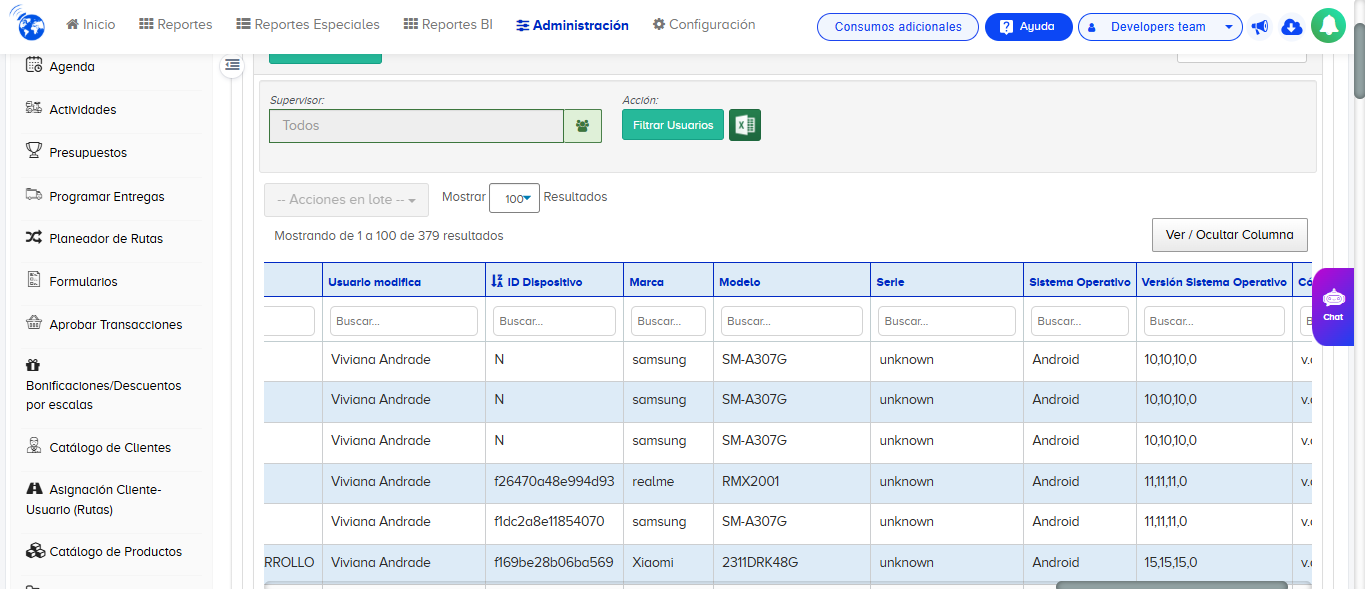Sort by Usuario modifica column header
This screenshot has width=1365, height=589.
pos(374,282)
